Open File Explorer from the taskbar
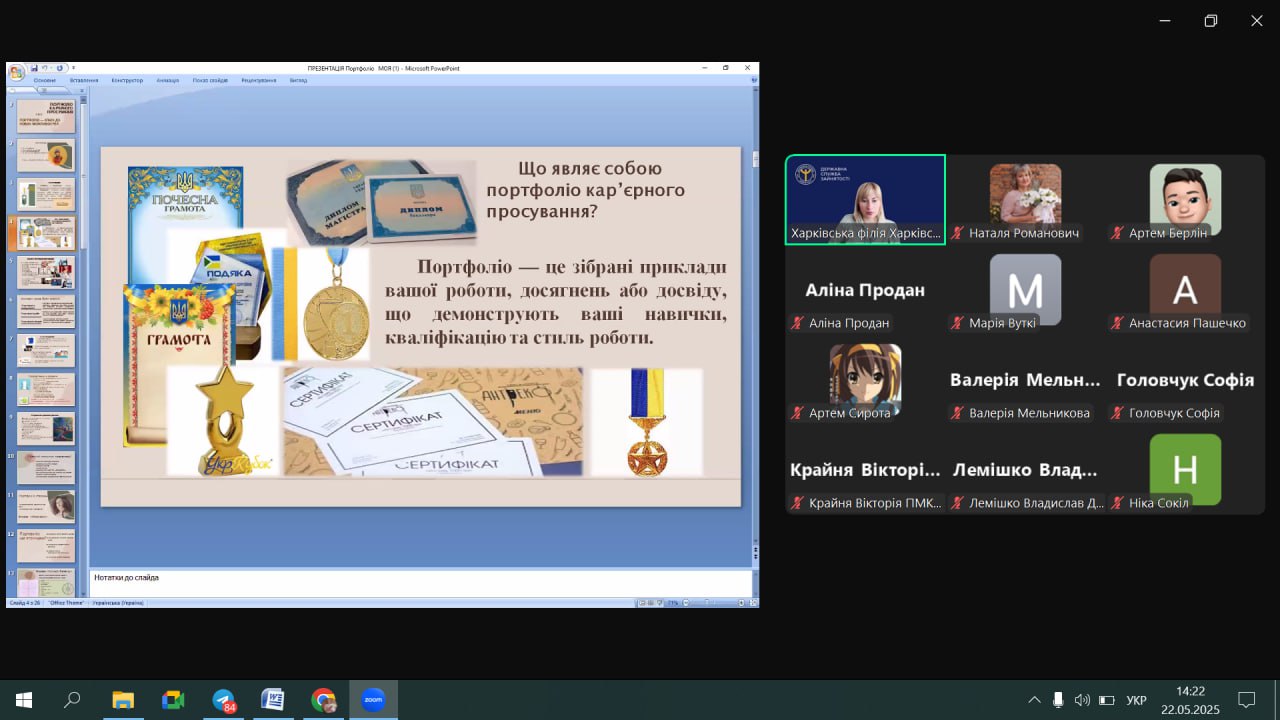The height and width of the screenshot is (720, 1280). coord(123,700)
